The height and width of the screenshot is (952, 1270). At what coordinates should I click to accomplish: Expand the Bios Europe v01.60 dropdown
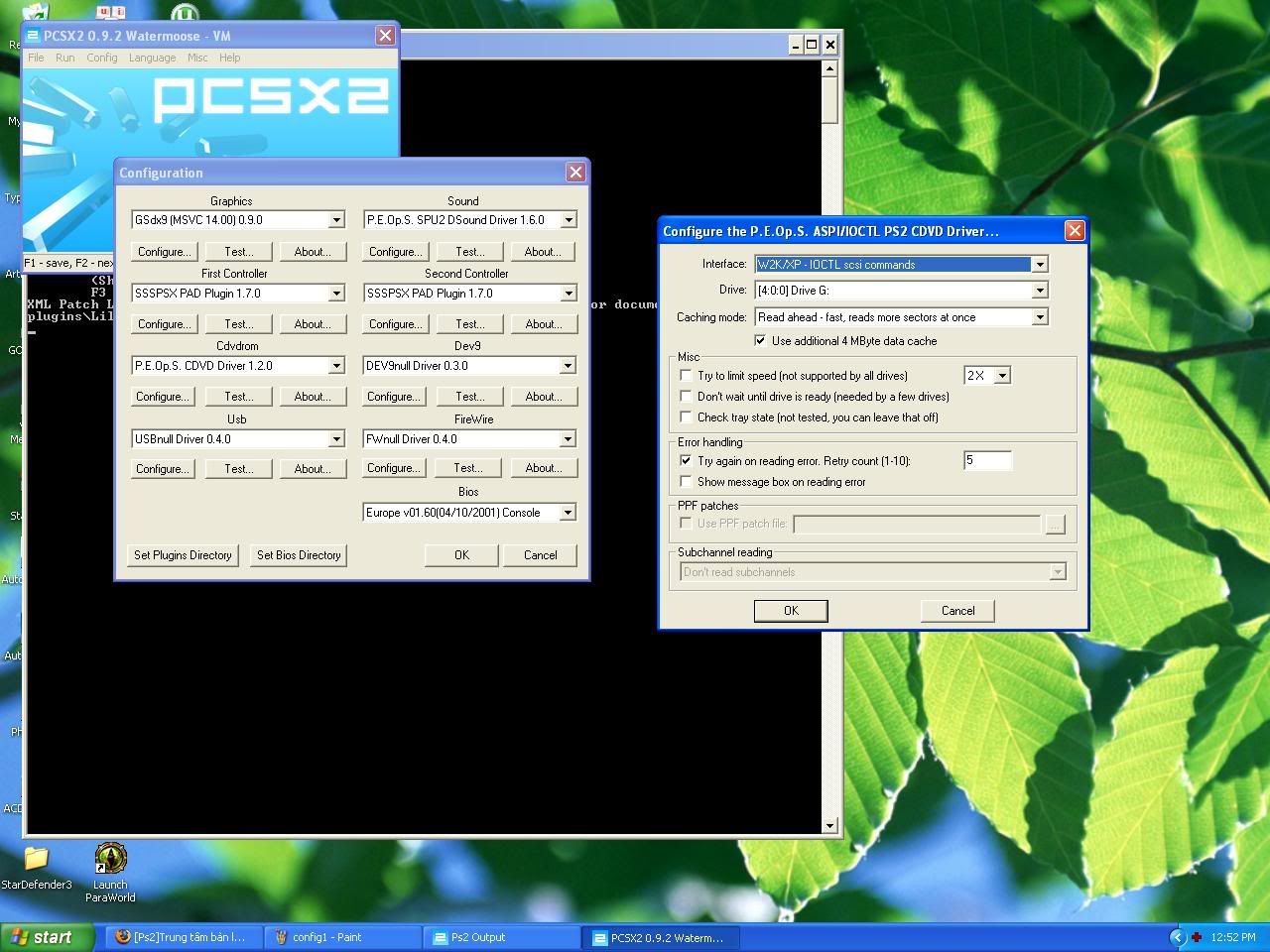pos(568,513)
